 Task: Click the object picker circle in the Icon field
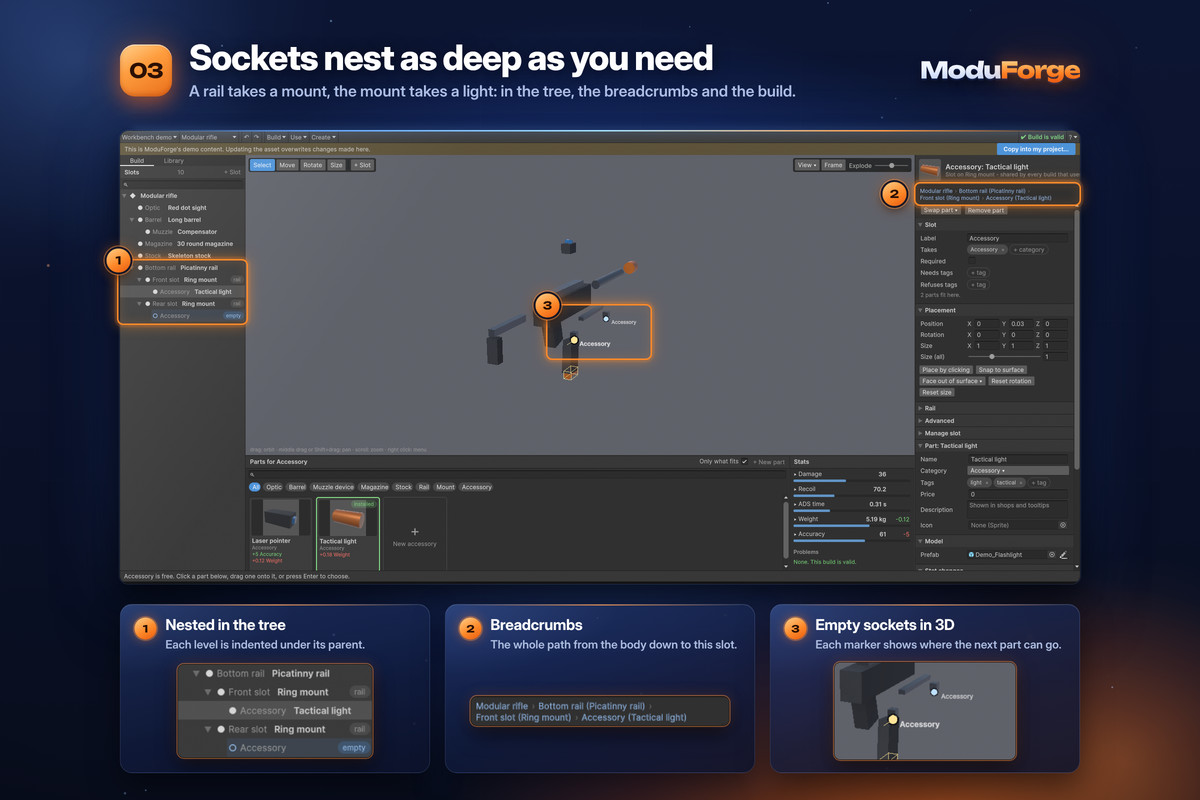point(1063,525)
